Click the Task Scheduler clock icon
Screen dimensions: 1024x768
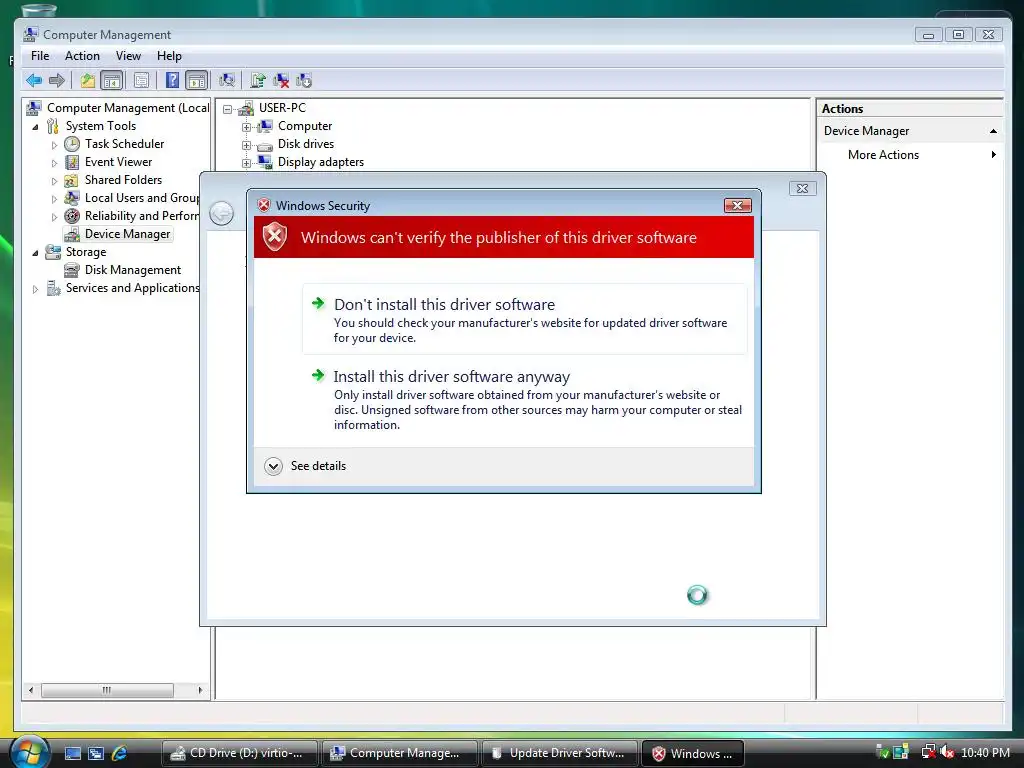tap(72, 144)
